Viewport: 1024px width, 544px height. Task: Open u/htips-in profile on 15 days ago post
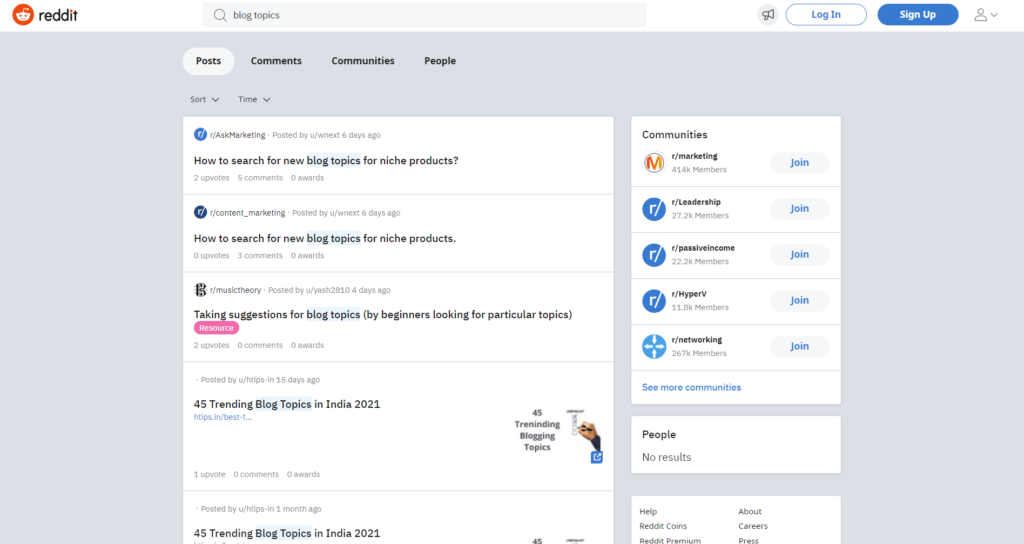click(x=256, y=379)
